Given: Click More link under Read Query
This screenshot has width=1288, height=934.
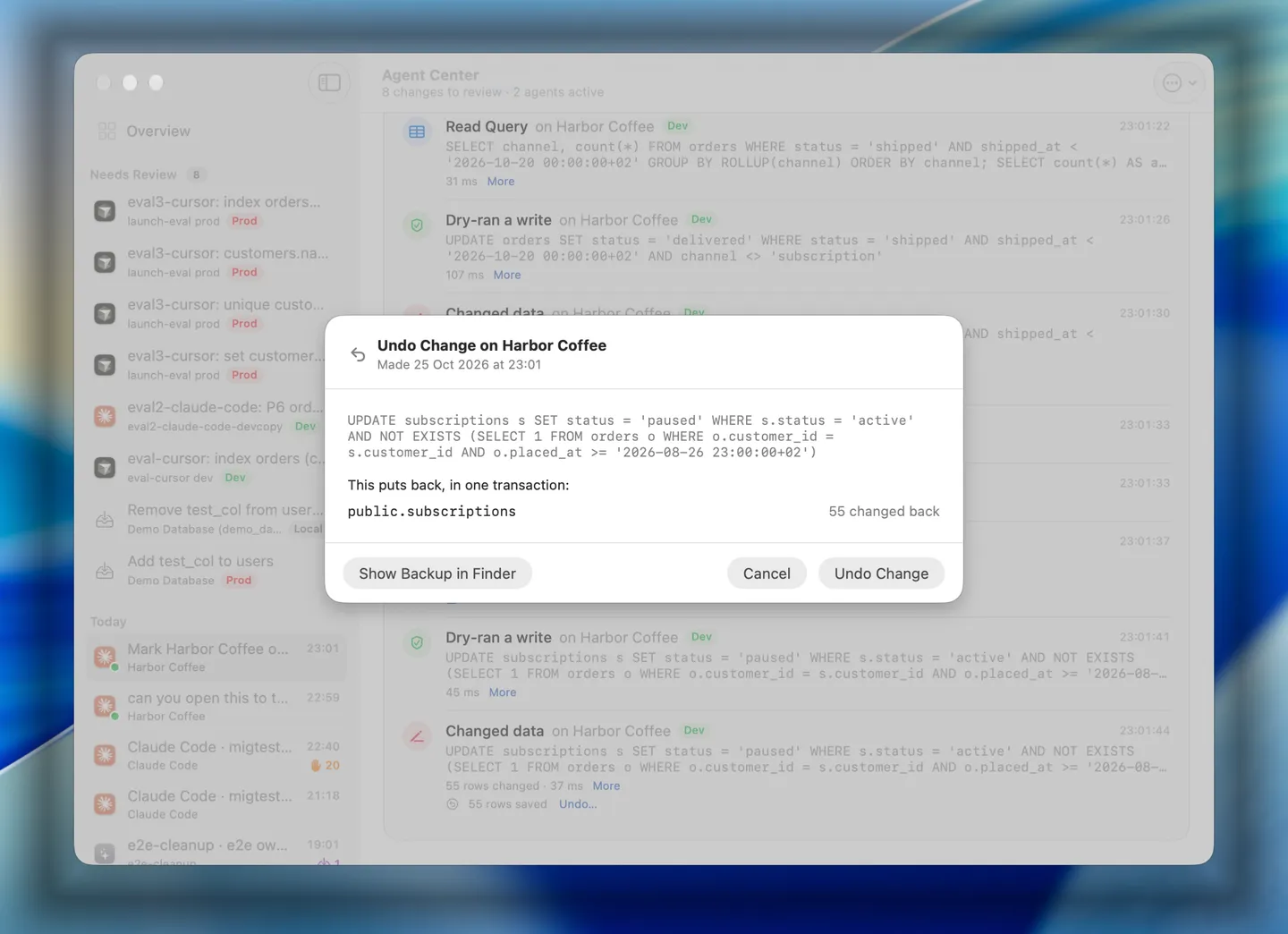Looking at the screenshot, I should [501, 182].
